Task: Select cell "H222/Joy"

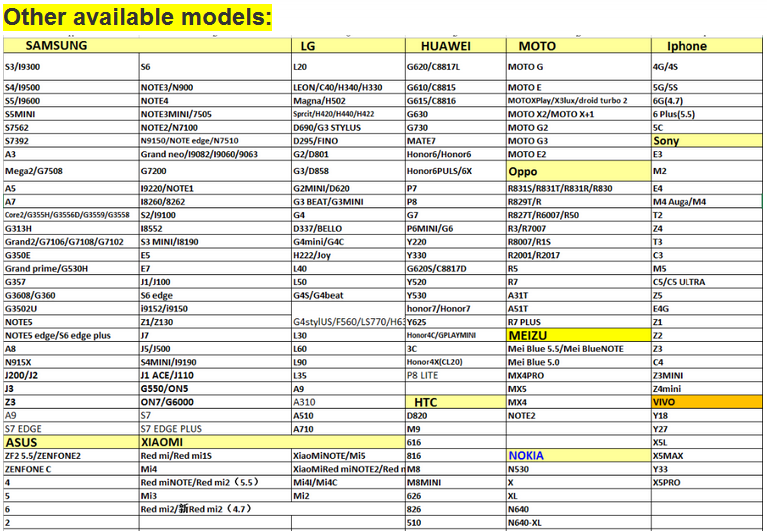Action: pyautogui.click(x=348, y=255)
